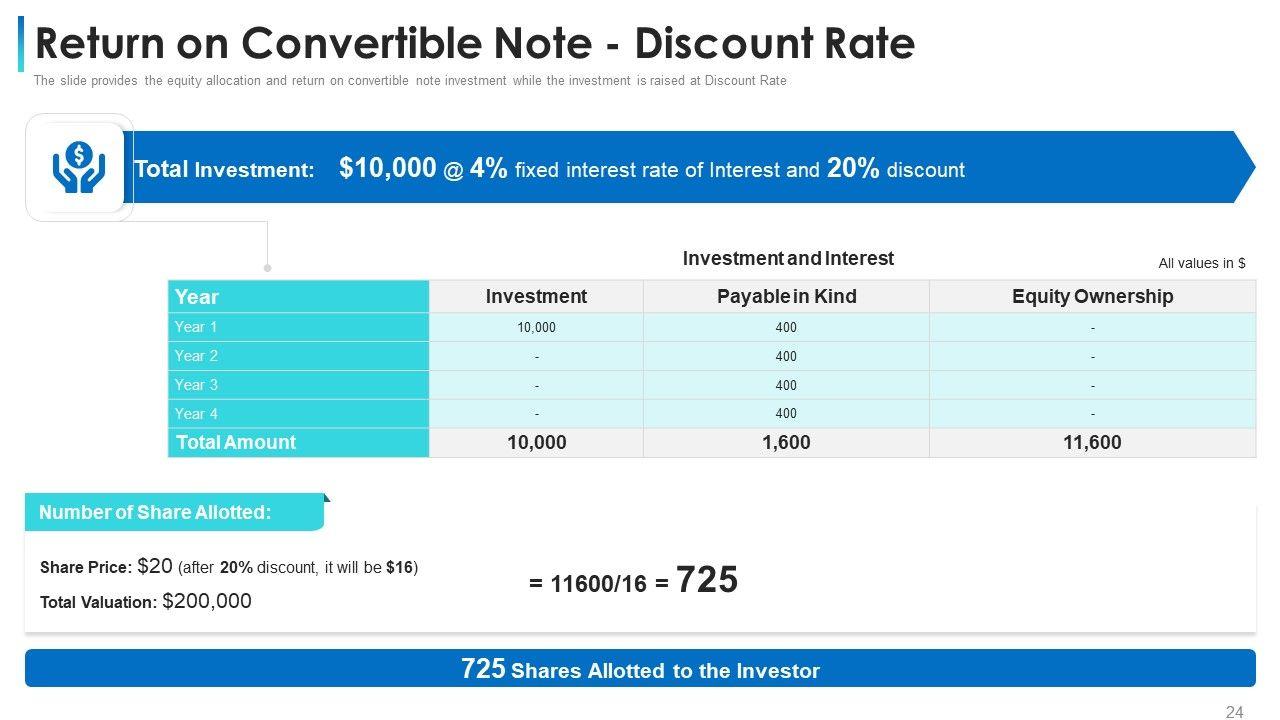Click the 11,600 equity ownership total cell
1280x720 pixels.
coord(1092,443)
